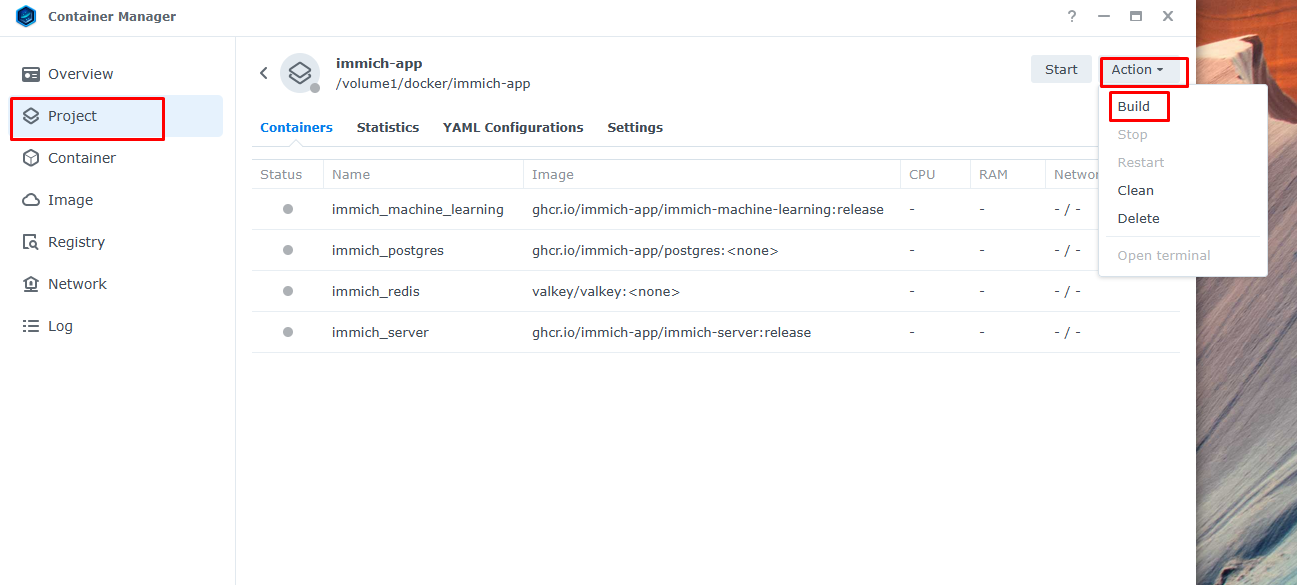Go to the Settings tab
Image resolution: width=1297 pixels, height=585 pixels.
pos(635,128)
